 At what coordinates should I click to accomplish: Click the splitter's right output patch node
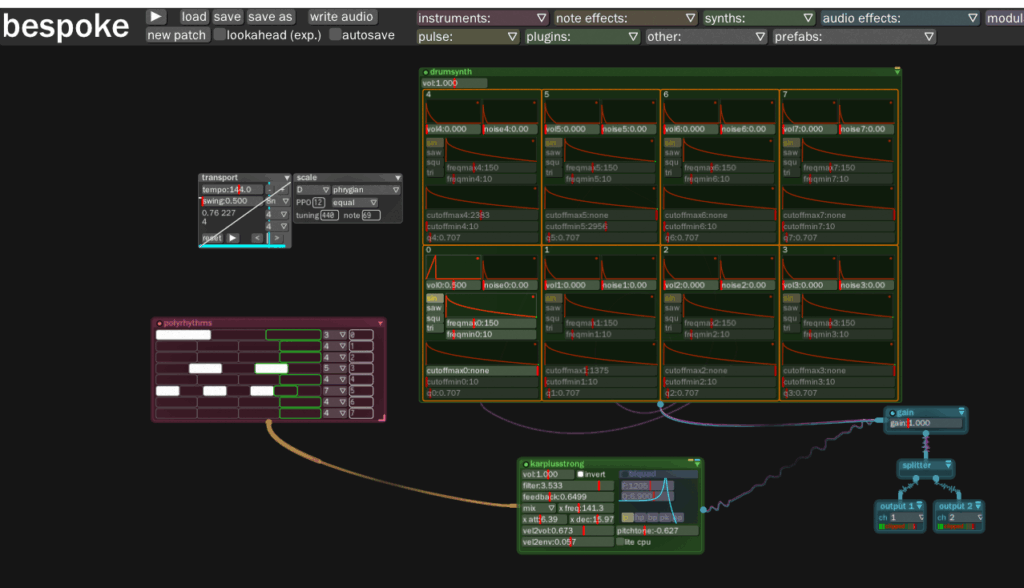[936, 479]
